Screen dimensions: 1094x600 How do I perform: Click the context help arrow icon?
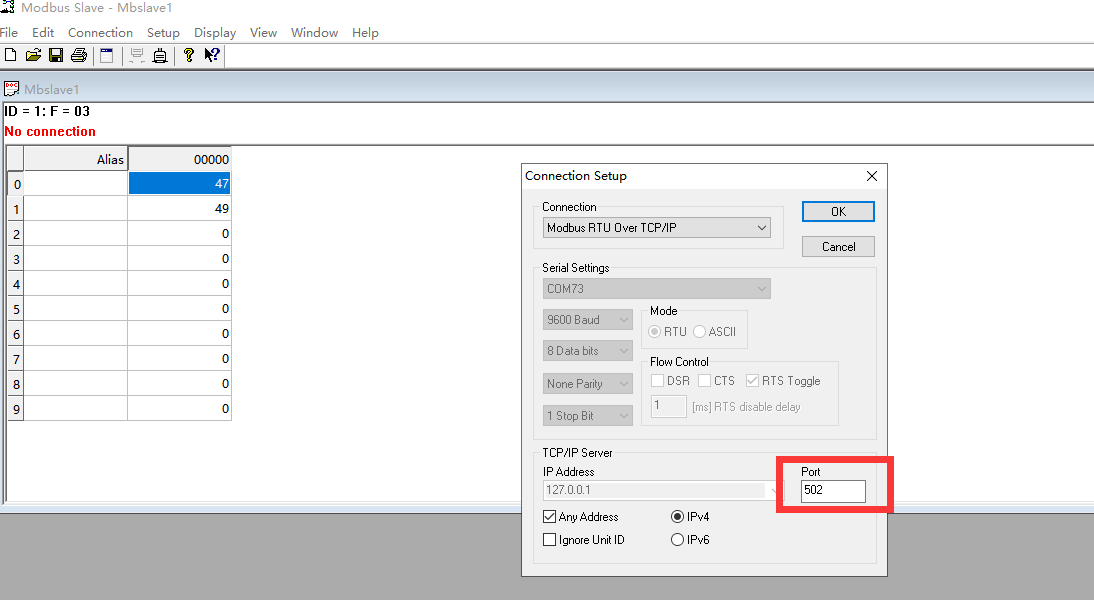(212, 55)
